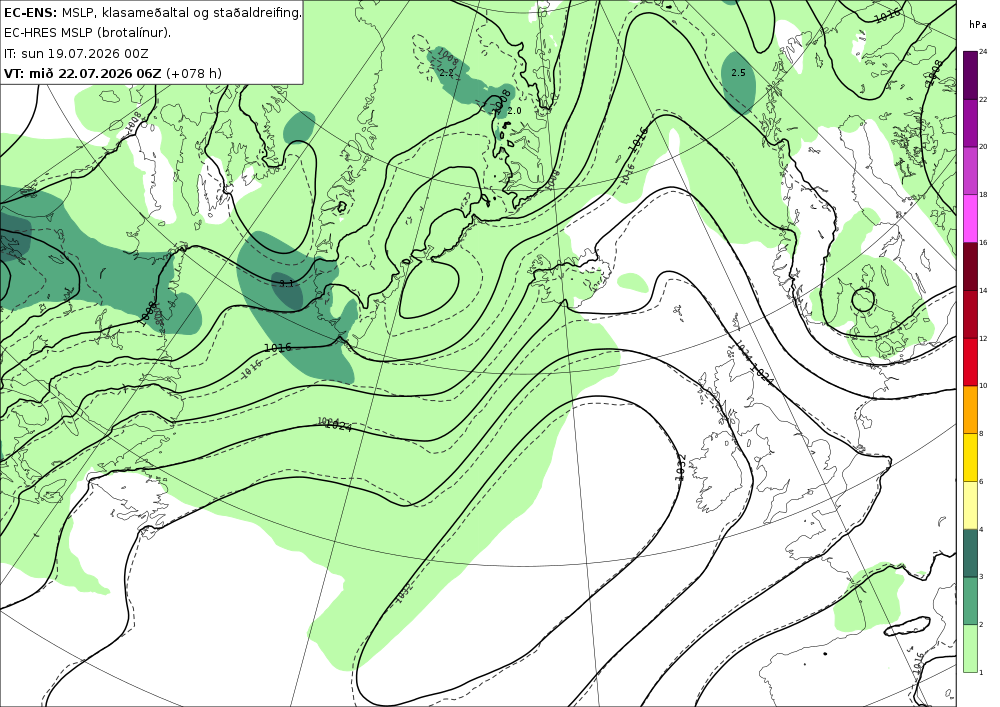Pick the red 10–12 legend swatch
1000x707 pixels.
tap(971, 362)
